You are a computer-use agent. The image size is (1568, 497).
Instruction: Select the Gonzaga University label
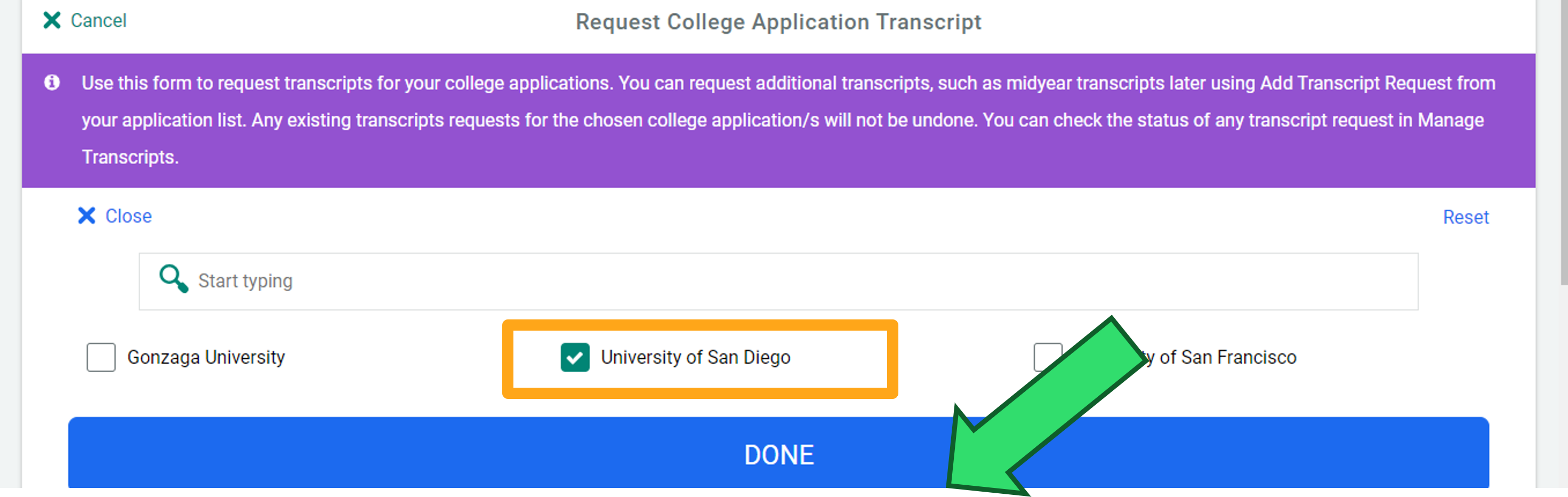click(x=206, y=357)
